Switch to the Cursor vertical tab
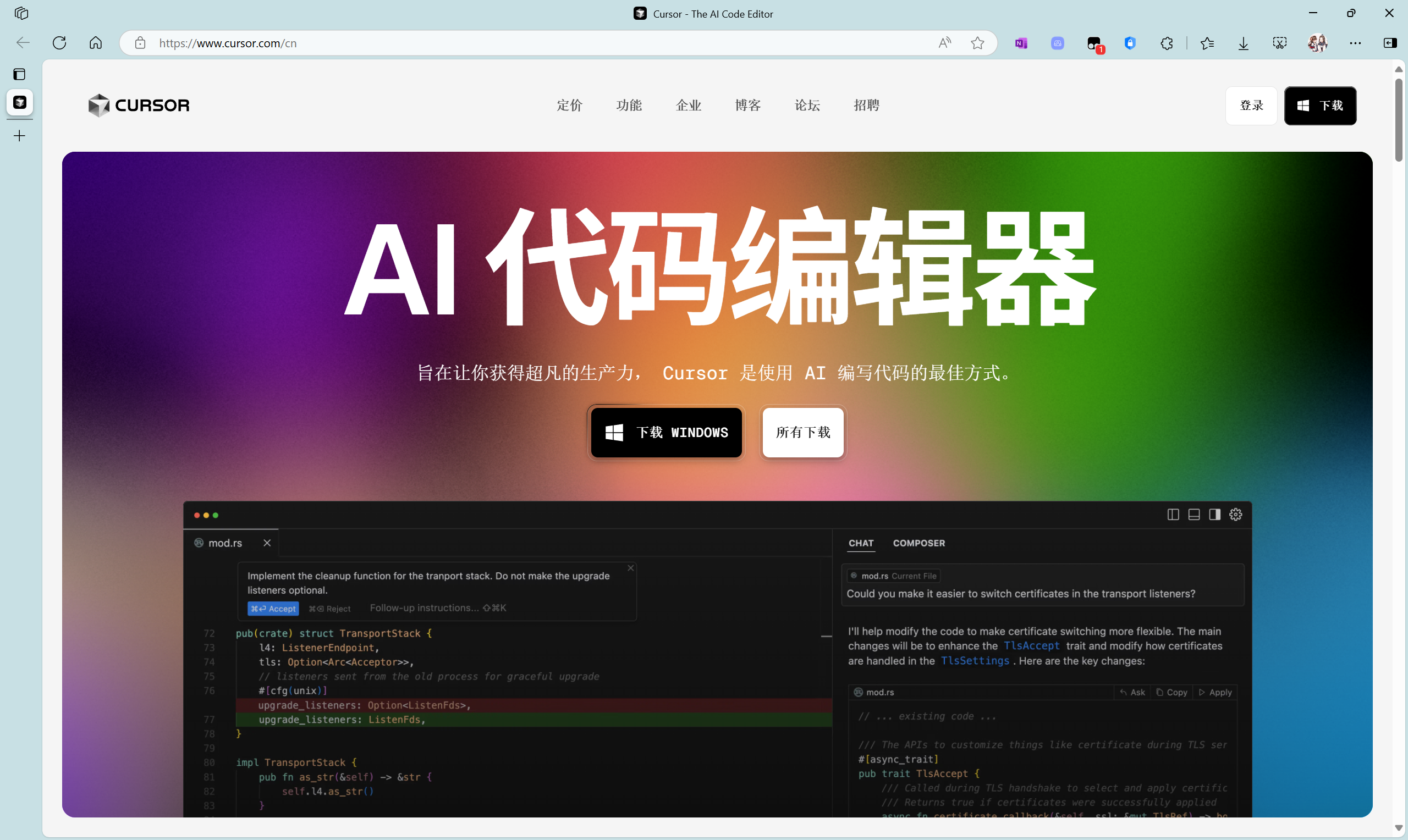Screen dimensions: 1408x840 coord(19,102)
